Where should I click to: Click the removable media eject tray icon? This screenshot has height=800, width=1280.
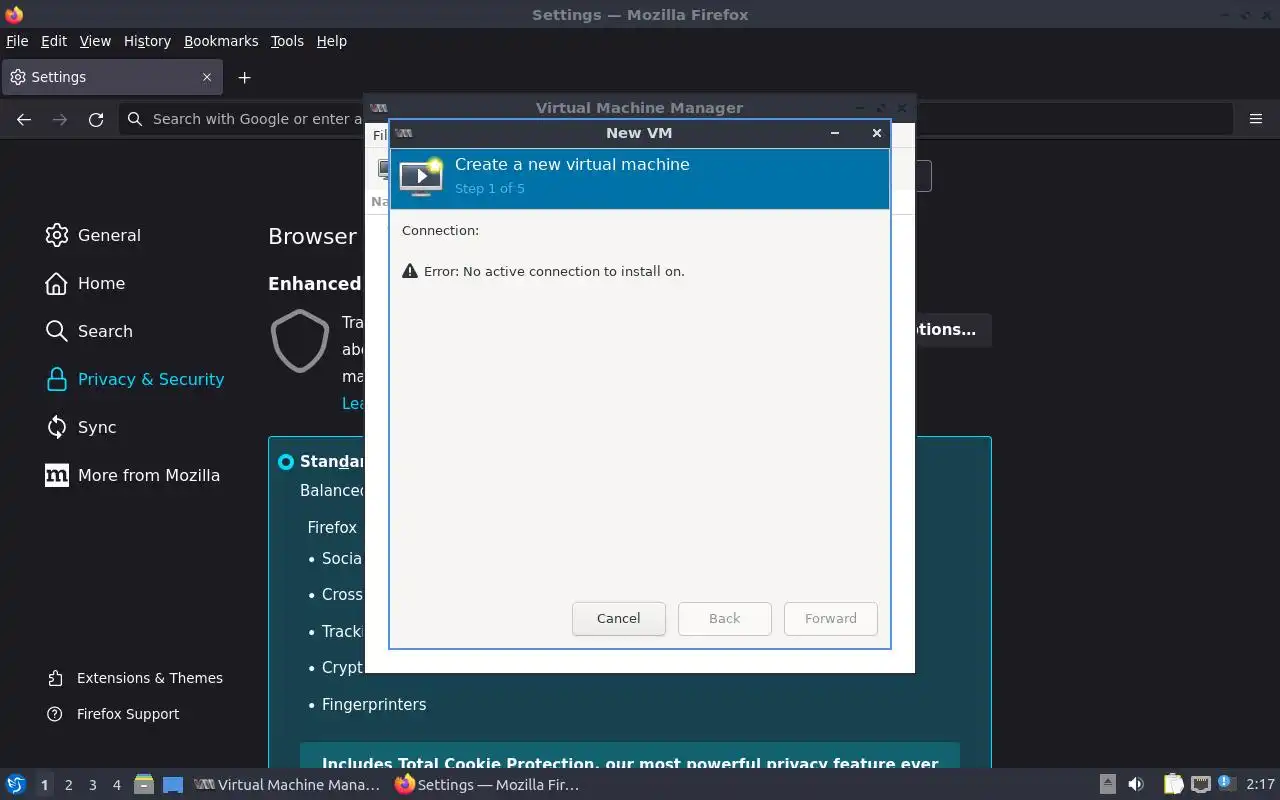[x=1108, y=785]
